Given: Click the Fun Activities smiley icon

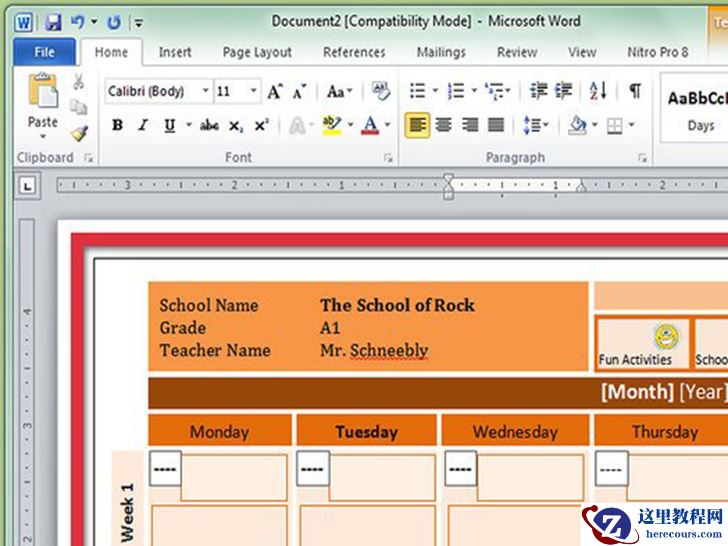Looking at the screenshot, I should point(666,337).
